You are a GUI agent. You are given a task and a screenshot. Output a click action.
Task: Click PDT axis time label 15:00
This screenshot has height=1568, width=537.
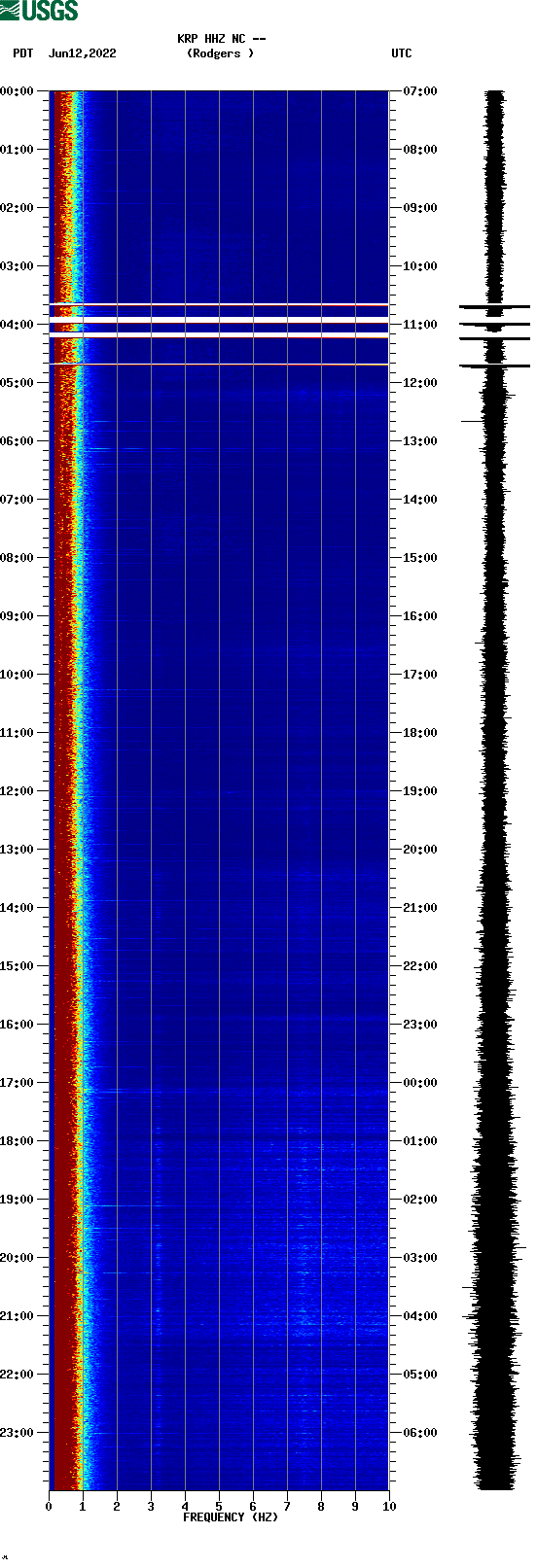tap(17, 966)
